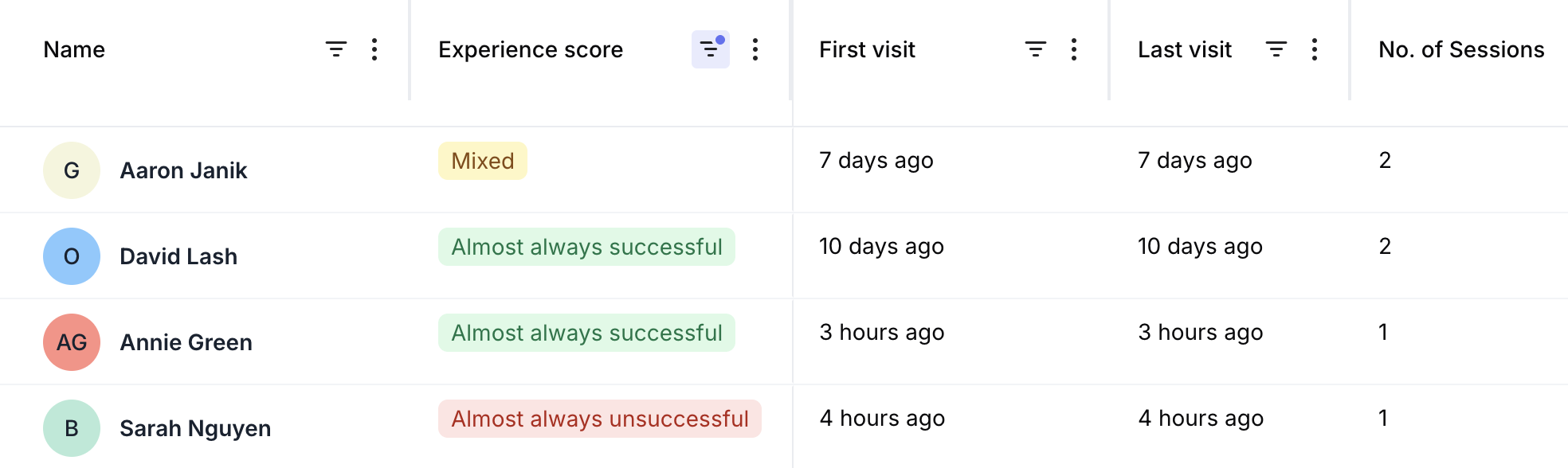The width and height of the screenshot is (1568, 468).
Task: Select David Lash's Almost always successful badge
Action: pos(587,247)
